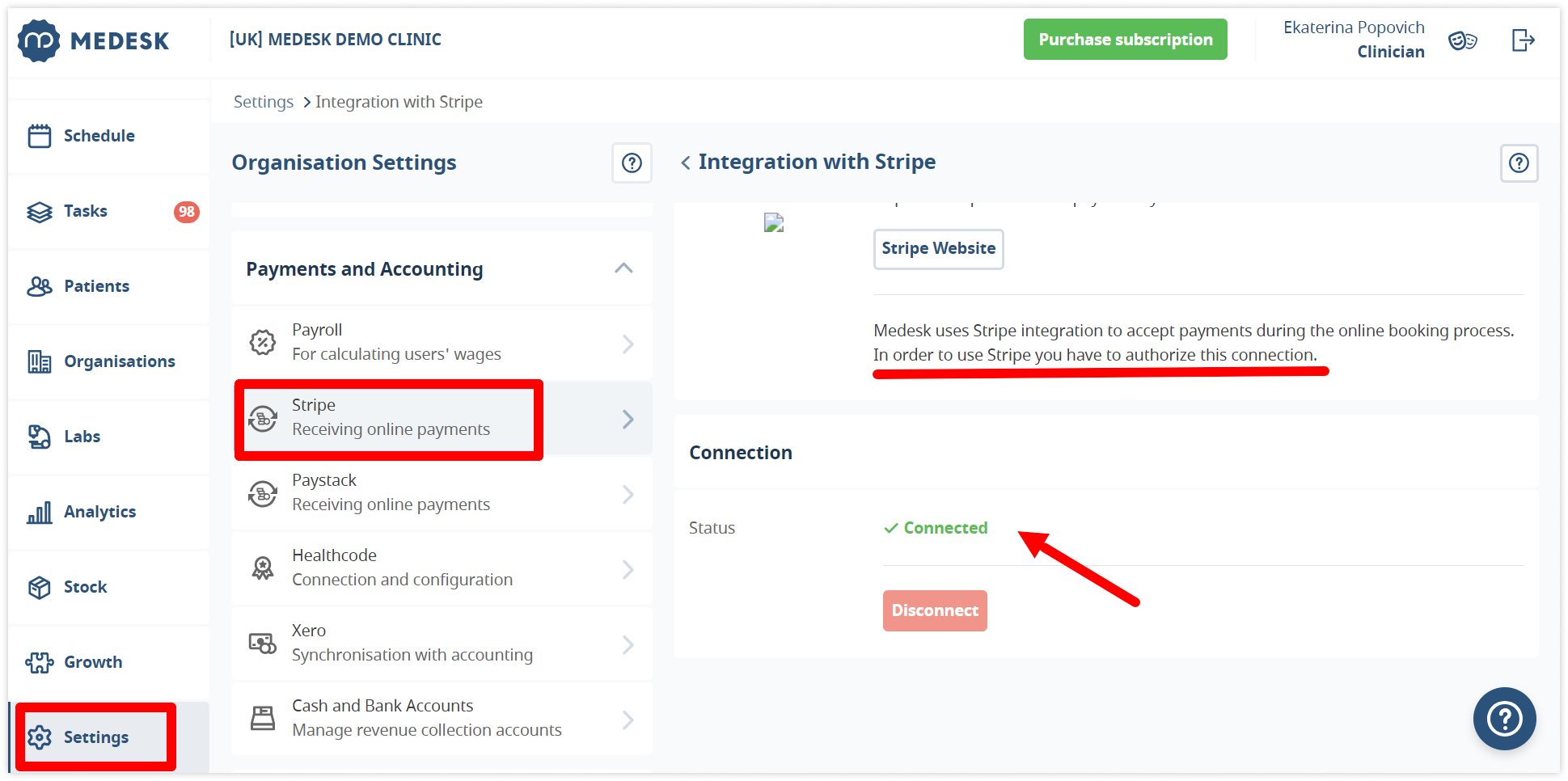Click the theatre masks icon near user name
This screenshot has height=781, width=1568.
point(1462,40)
